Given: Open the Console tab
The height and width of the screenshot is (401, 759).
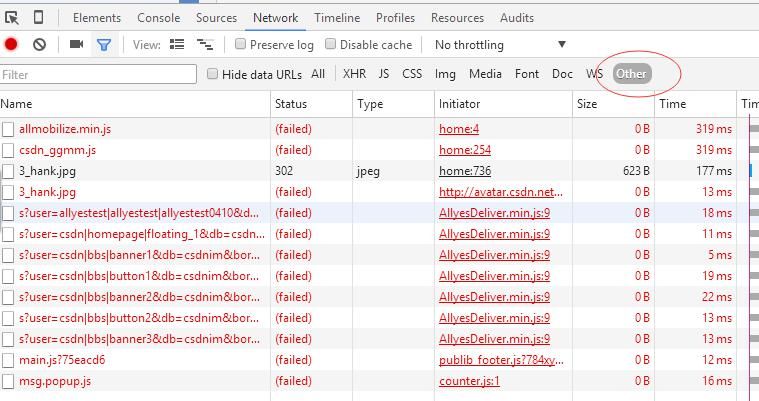Looking at the screenshot, I should [158, 18].
